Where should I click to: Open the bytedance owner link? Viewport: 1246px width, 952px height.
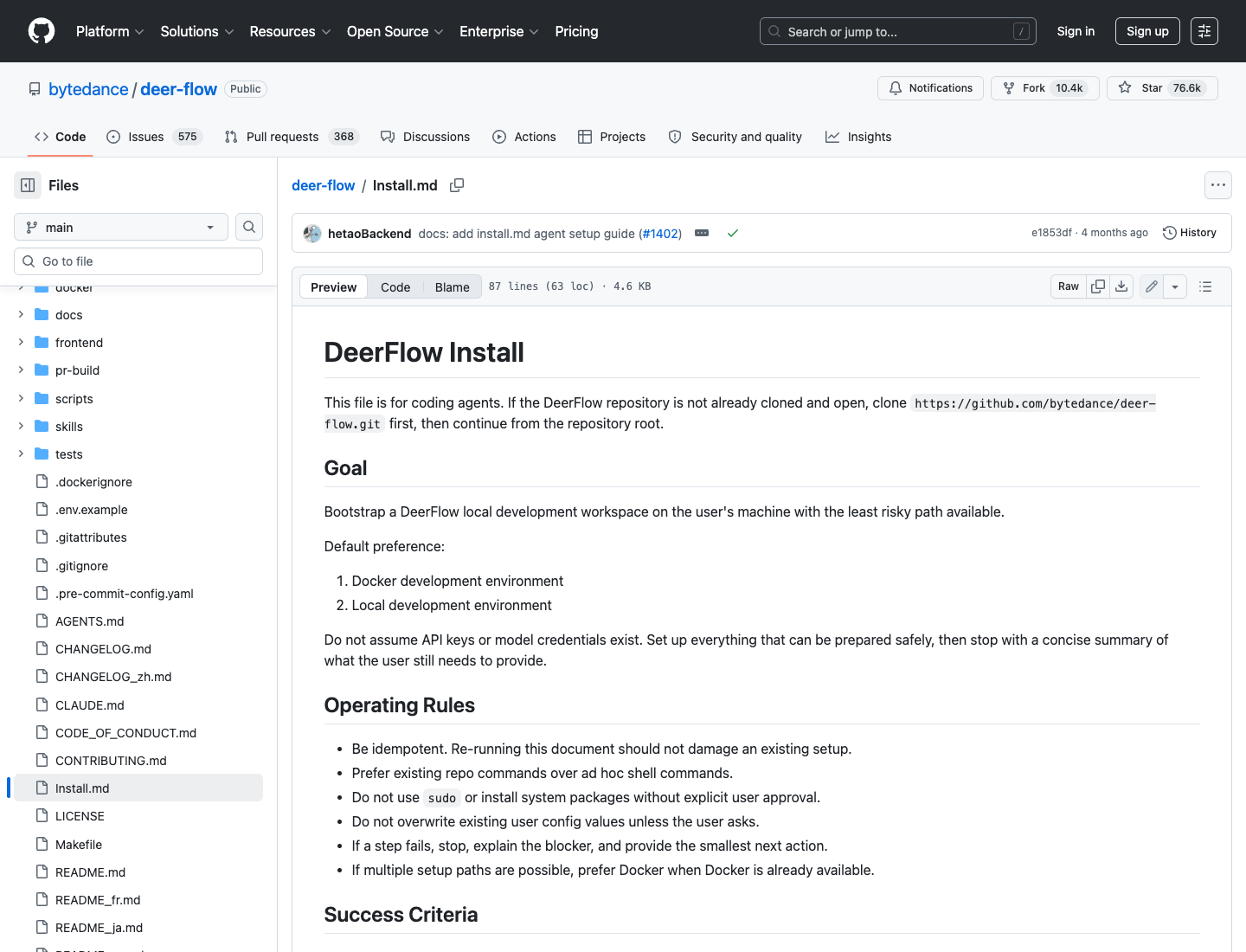coord(88,89)
